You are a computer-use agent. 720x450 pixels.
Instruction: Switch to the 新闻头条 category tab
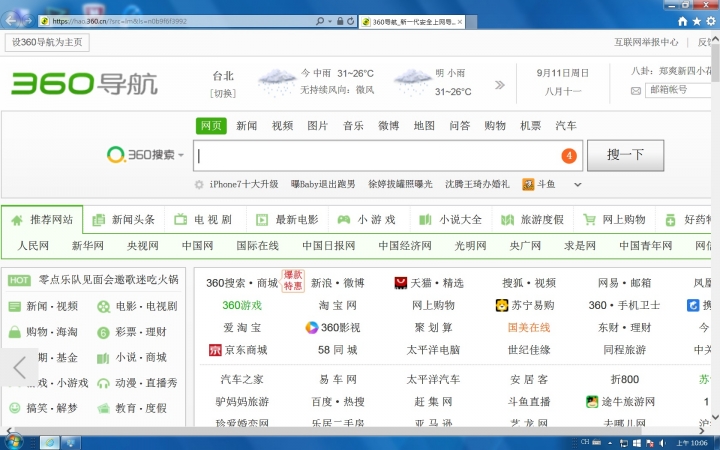click(124, 220)
